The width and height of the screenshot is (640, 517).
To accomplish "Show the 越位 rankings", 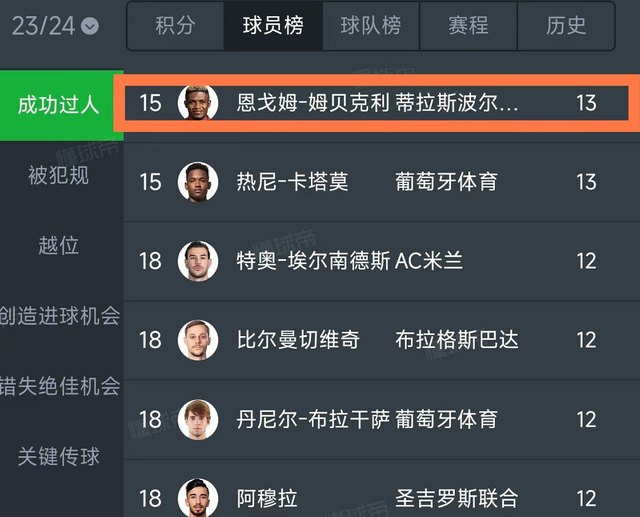I will point(59,245).
